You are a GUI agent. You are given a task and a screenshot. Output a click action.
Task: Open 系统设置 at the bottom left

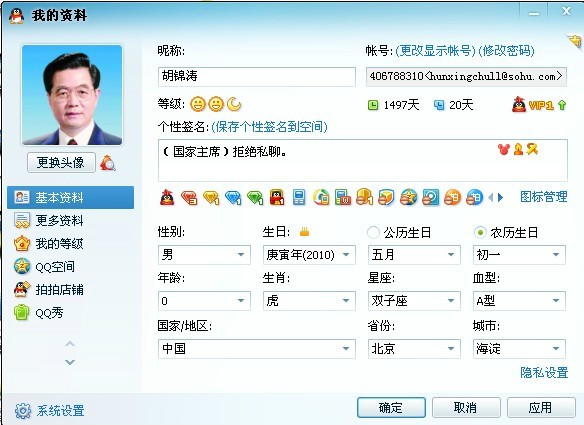50,411
